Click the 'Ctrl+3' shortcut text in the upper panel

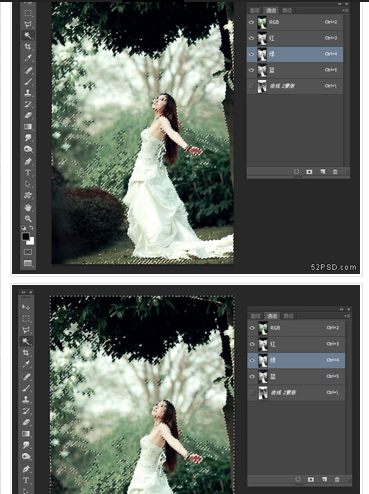click(331, 38)
